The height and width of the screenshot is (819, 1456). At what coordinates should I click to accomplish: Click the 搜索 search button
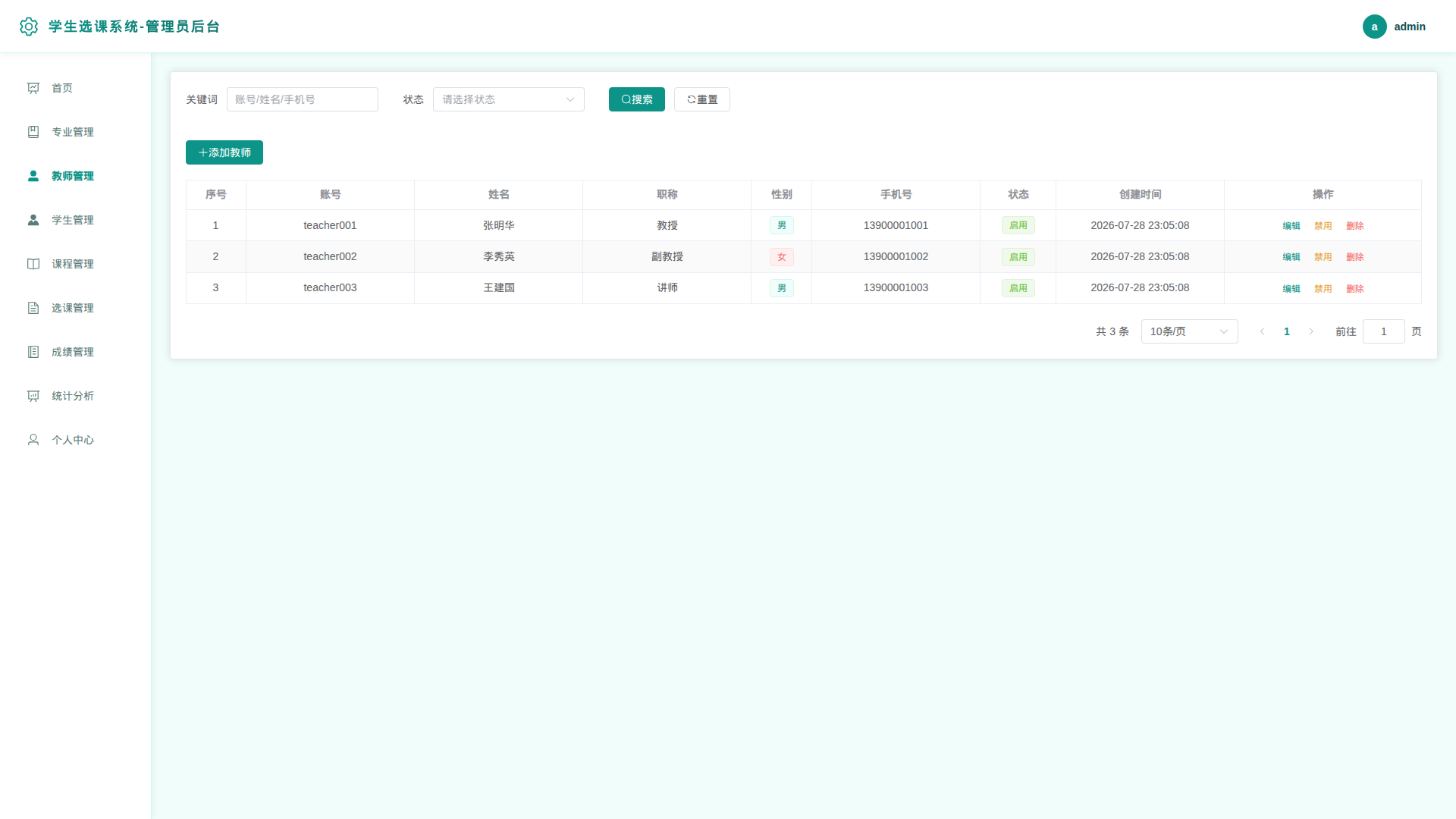click(x=636, y=99)
